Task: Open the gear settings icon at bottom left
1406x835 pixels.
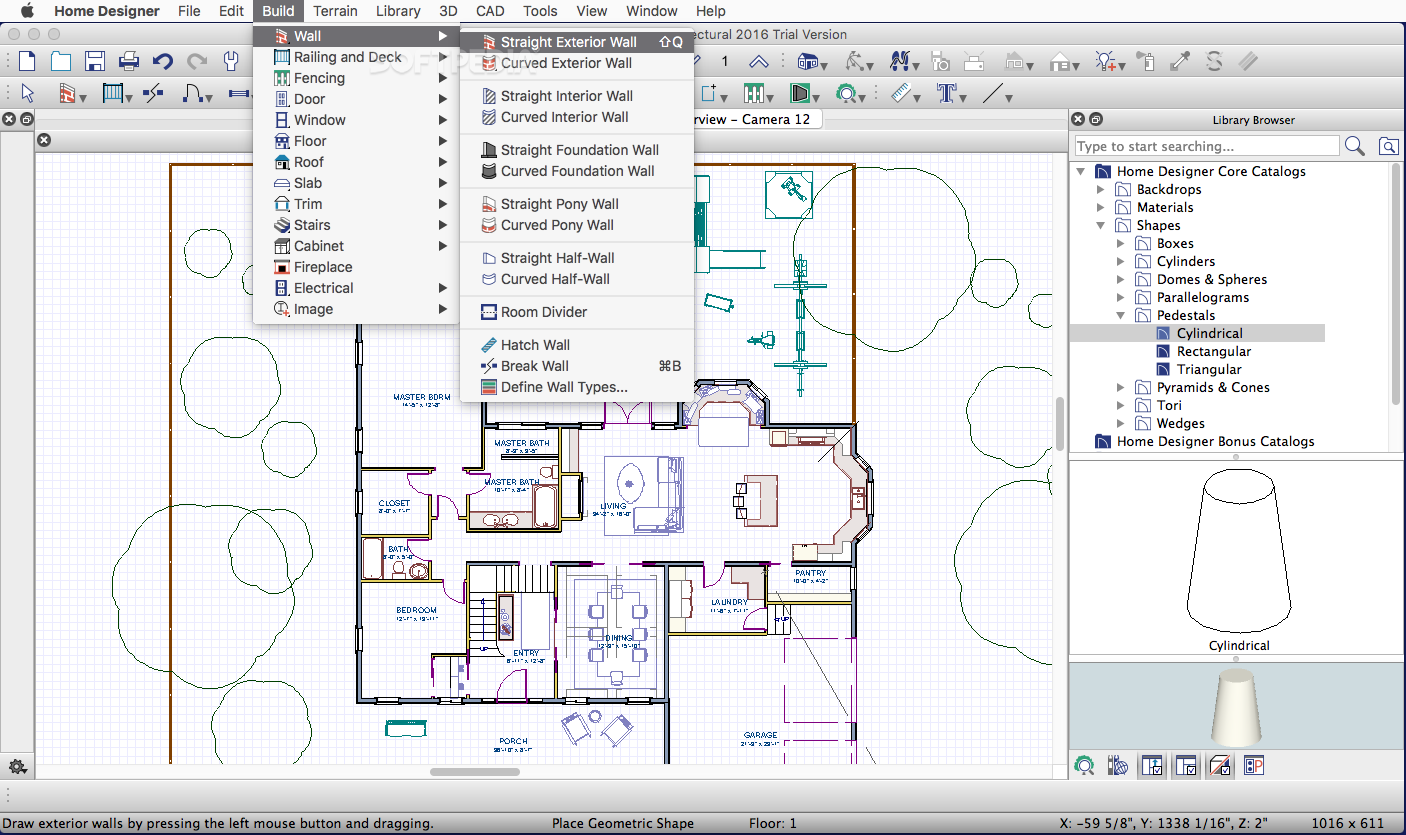Action: pos(17,767)
